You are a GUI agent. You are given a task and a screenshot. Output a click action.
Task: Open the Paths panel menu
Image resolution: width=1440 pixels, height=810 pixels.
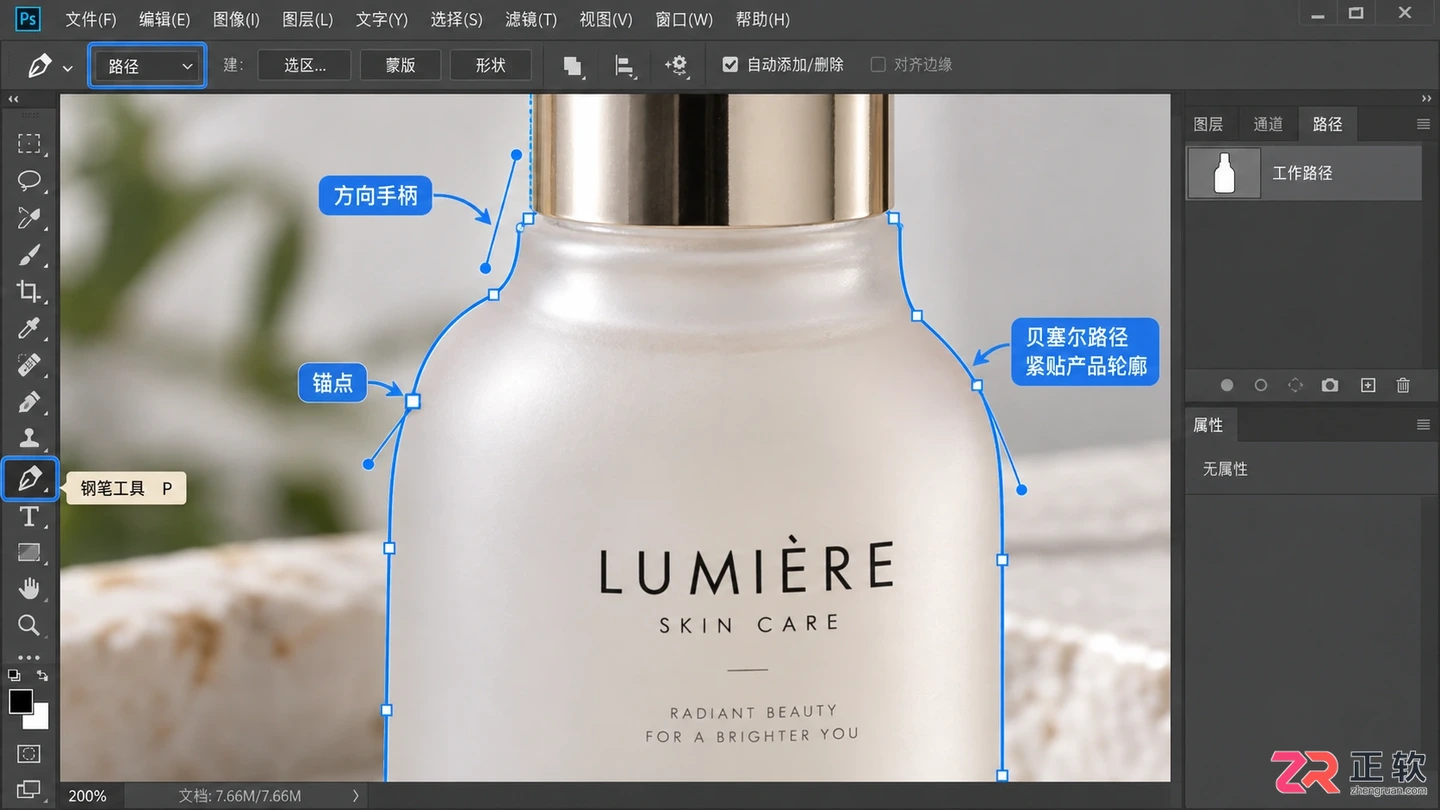(1423, 124)
